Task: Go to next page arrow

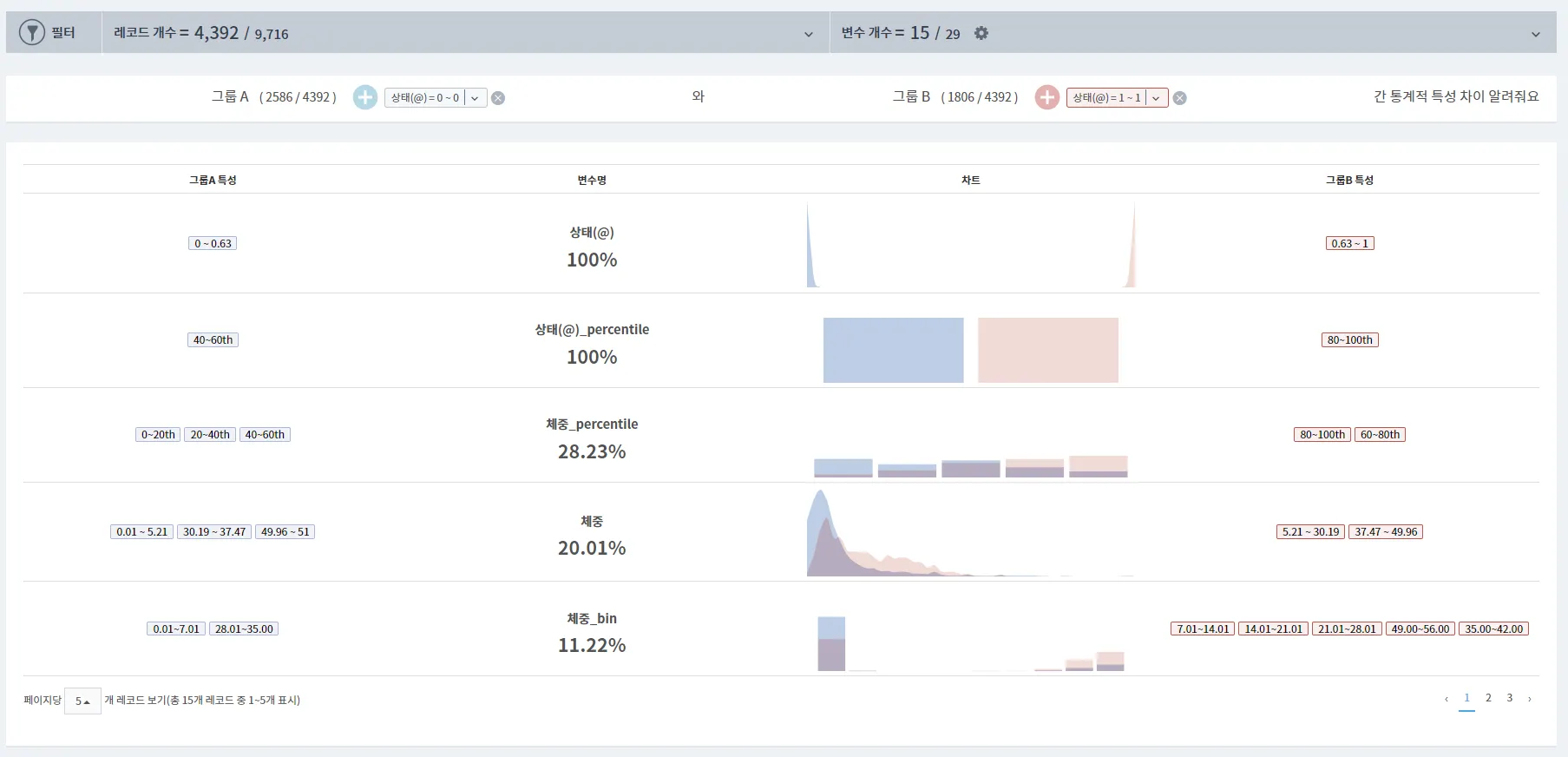Action: pyautogui.click(x=1530, y=699)
